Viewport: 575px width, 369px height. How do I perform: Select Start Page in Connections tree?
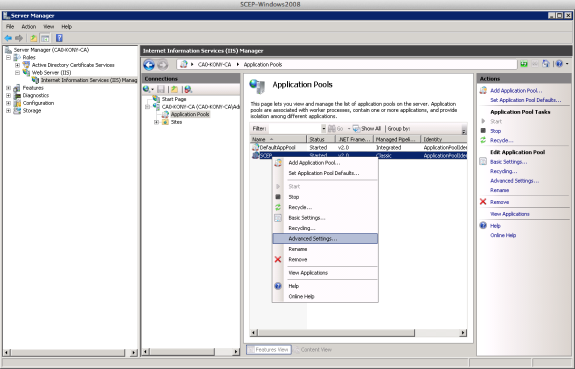174,99
